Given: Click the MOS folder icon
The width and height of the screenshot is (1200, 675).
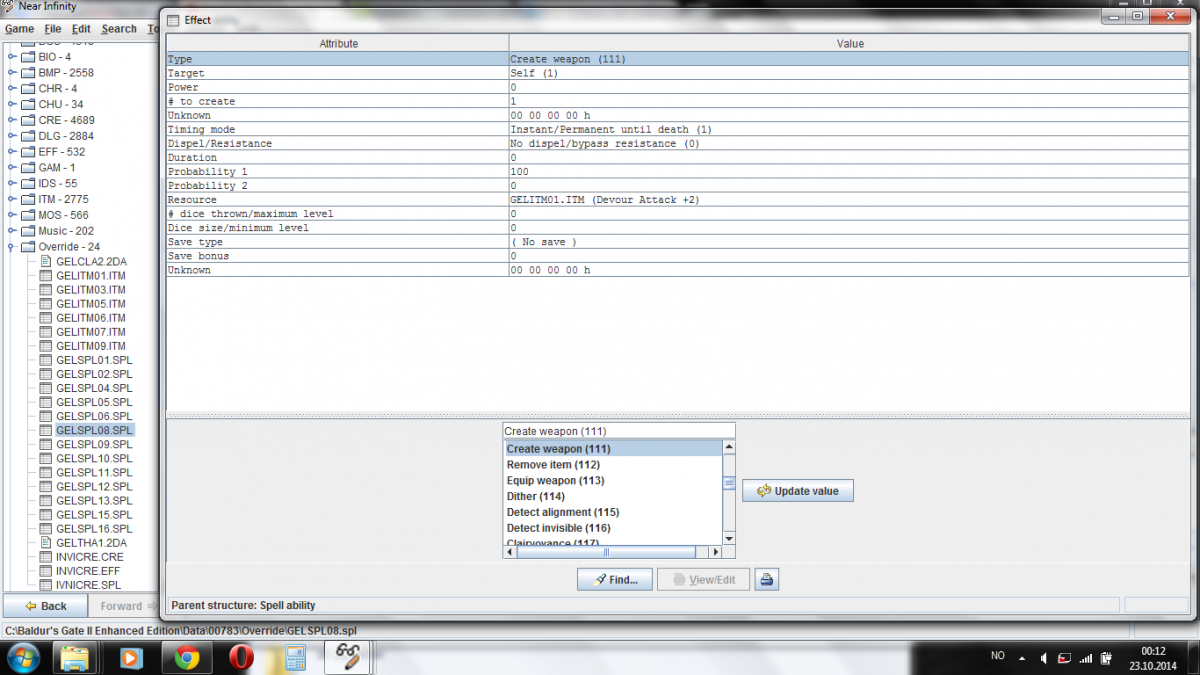Looking at the screenshot, I should (28, 215).
